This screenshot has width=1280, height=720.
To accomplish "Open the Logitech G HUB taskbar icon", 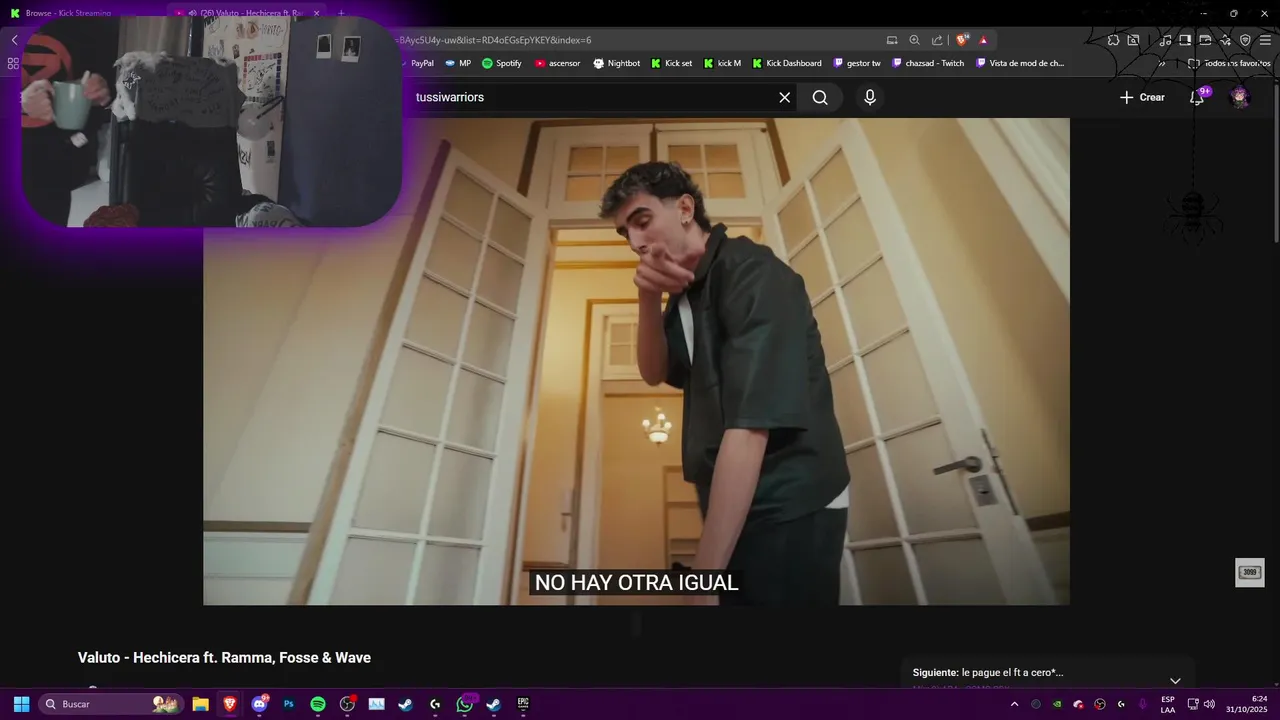I will pos(435,704).
